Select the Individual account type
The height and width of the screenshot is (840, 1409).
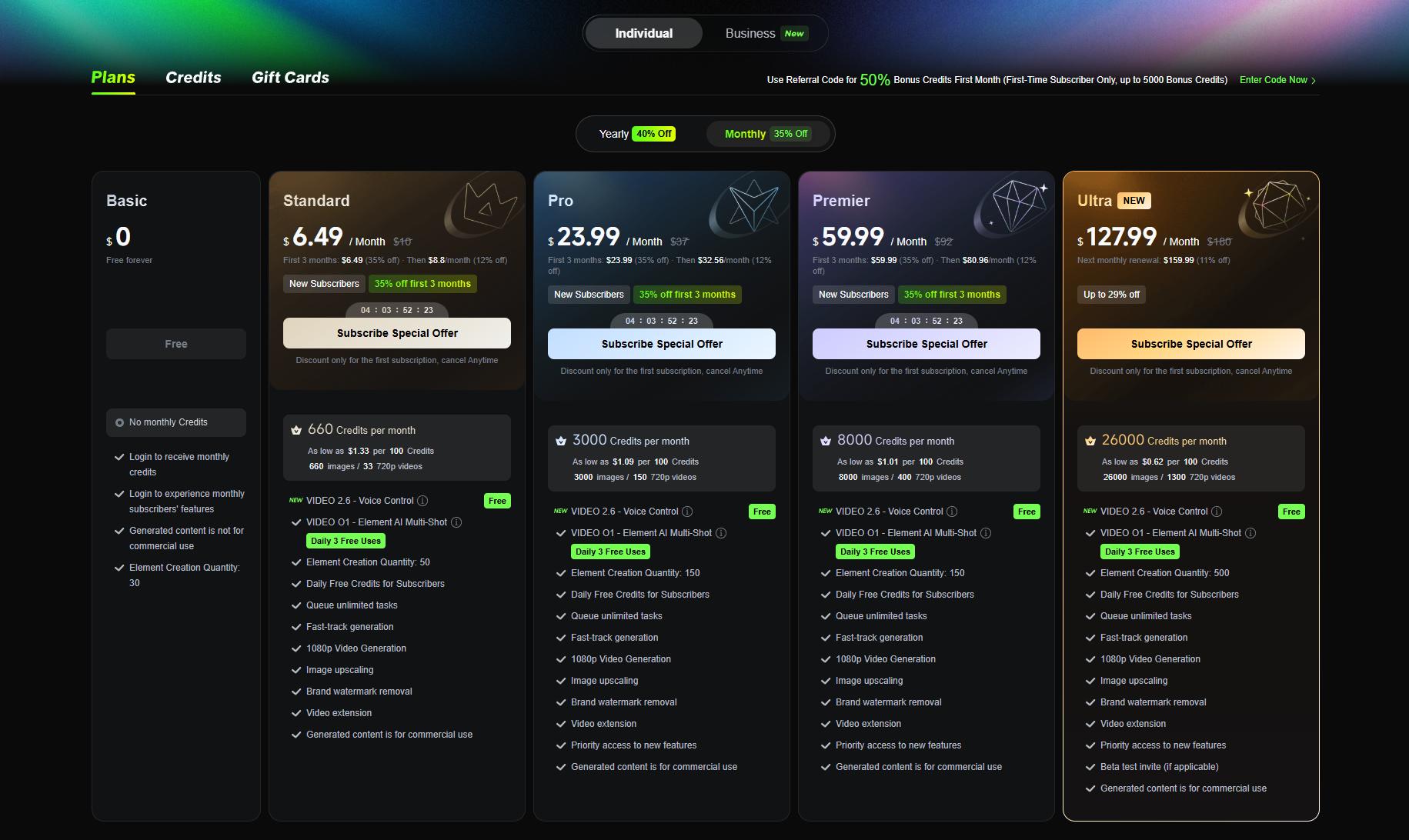(643, 34)
